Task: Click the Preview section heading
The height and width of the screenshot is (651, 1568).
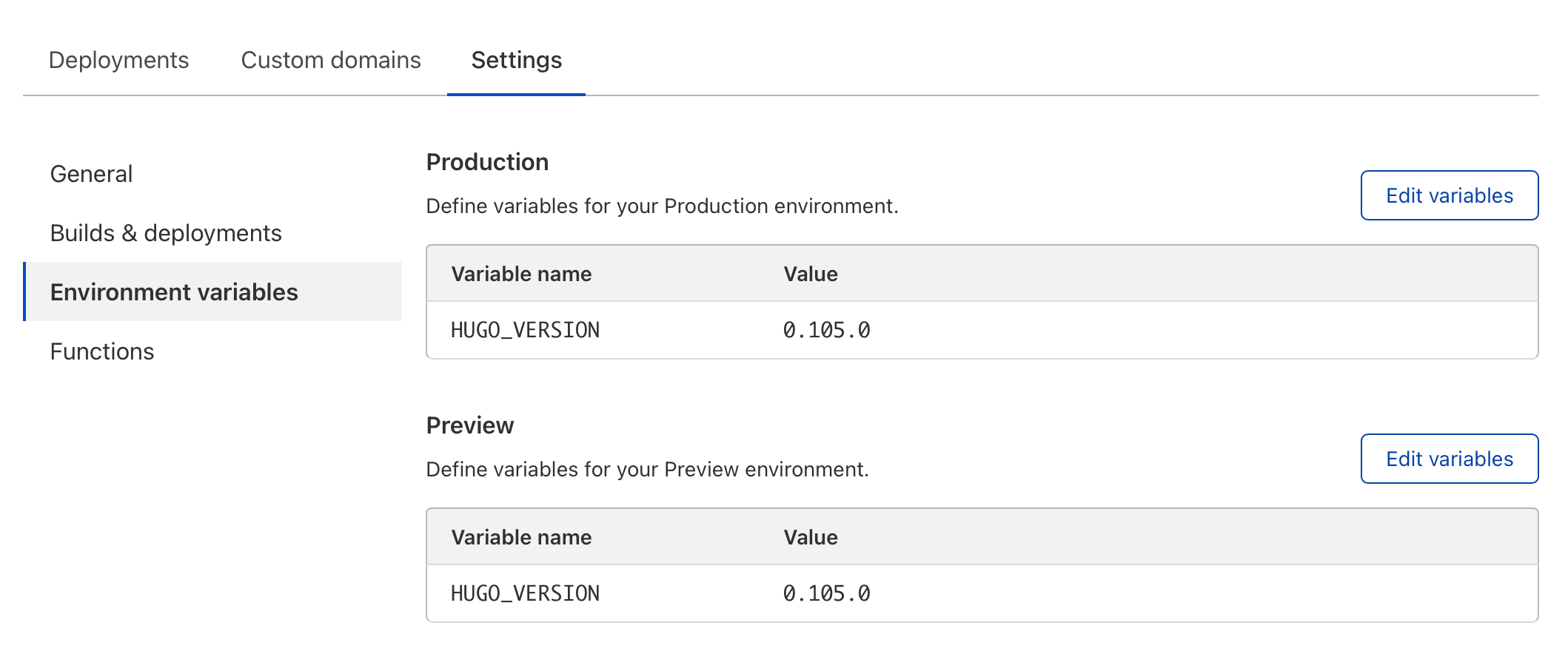Action: click(x=469, y=425)
